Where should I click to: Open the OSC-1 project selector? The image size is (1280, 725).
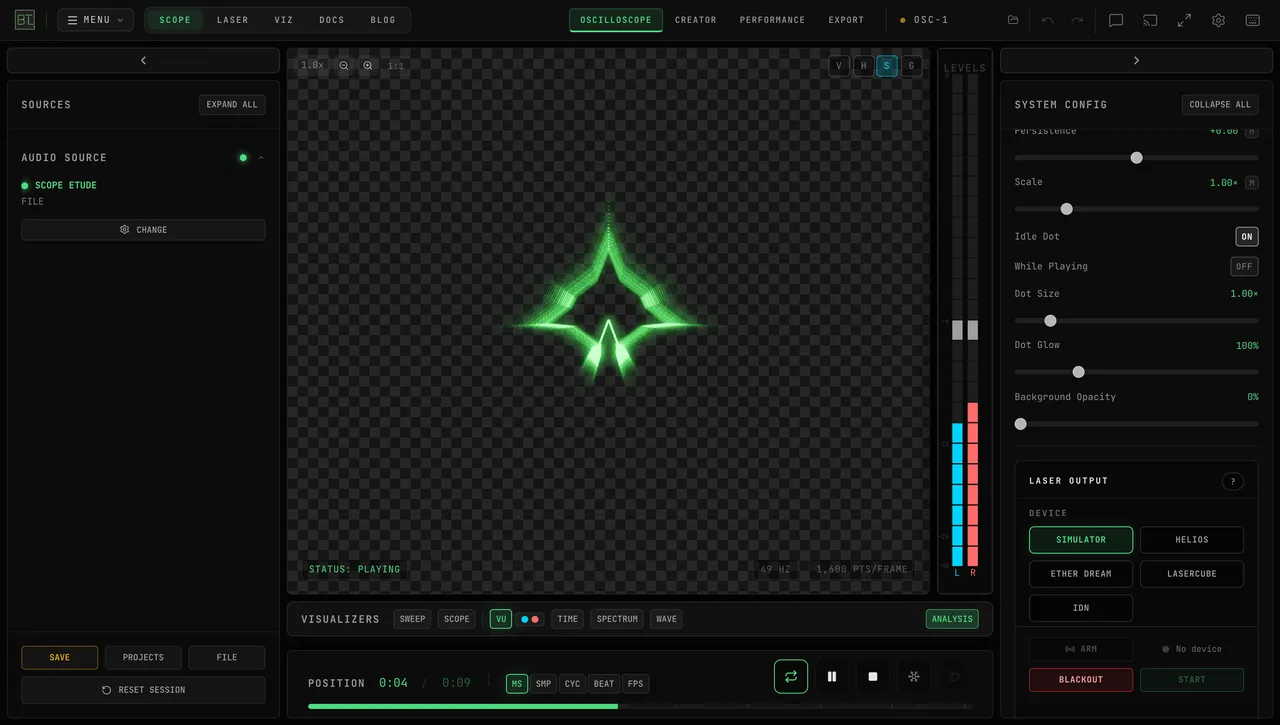(x=925, y=20)
